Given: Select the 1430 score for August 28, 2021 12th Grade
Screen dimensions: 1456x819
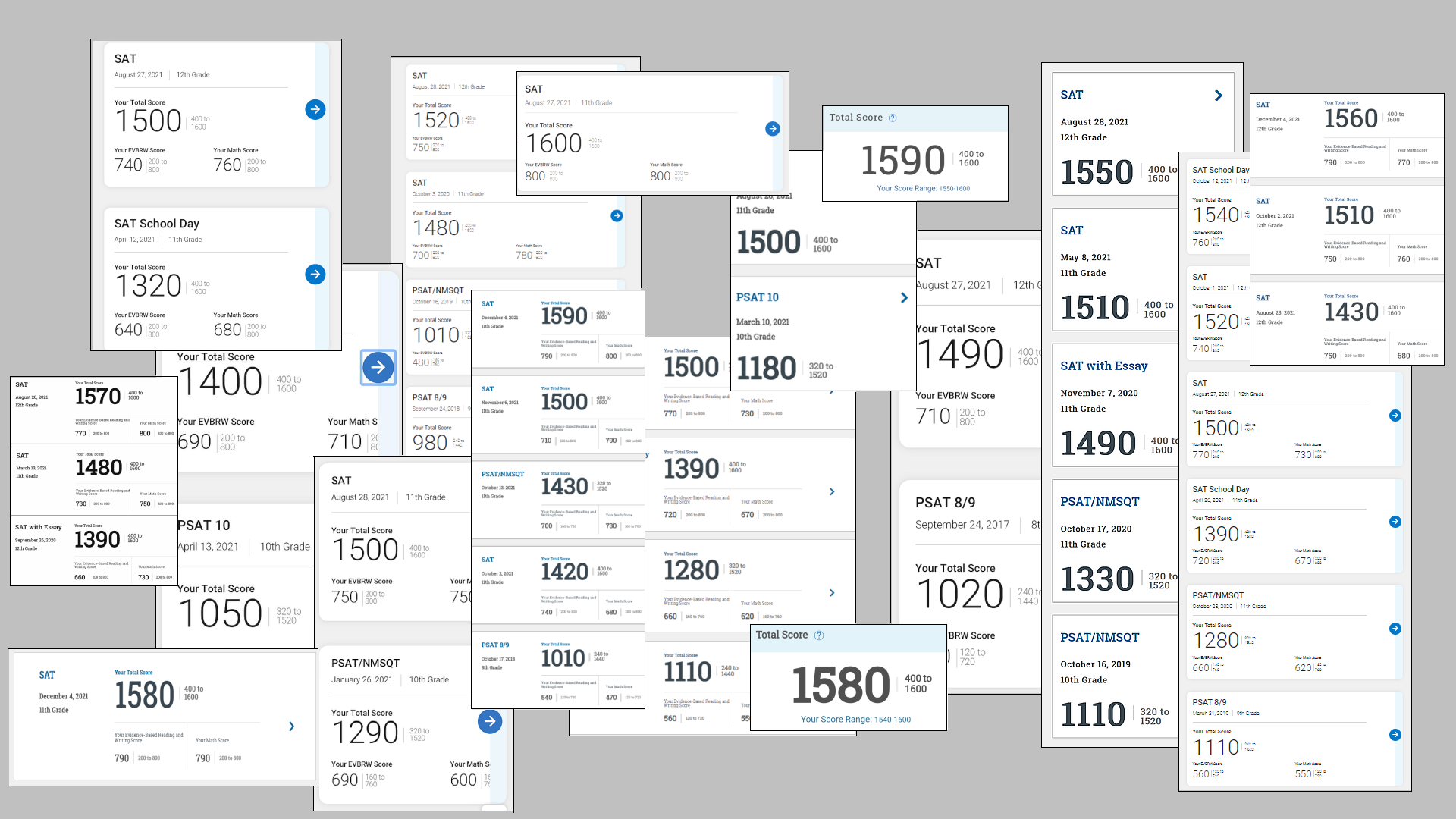Looking at the screenshot, I should [x=1351, y=312].
